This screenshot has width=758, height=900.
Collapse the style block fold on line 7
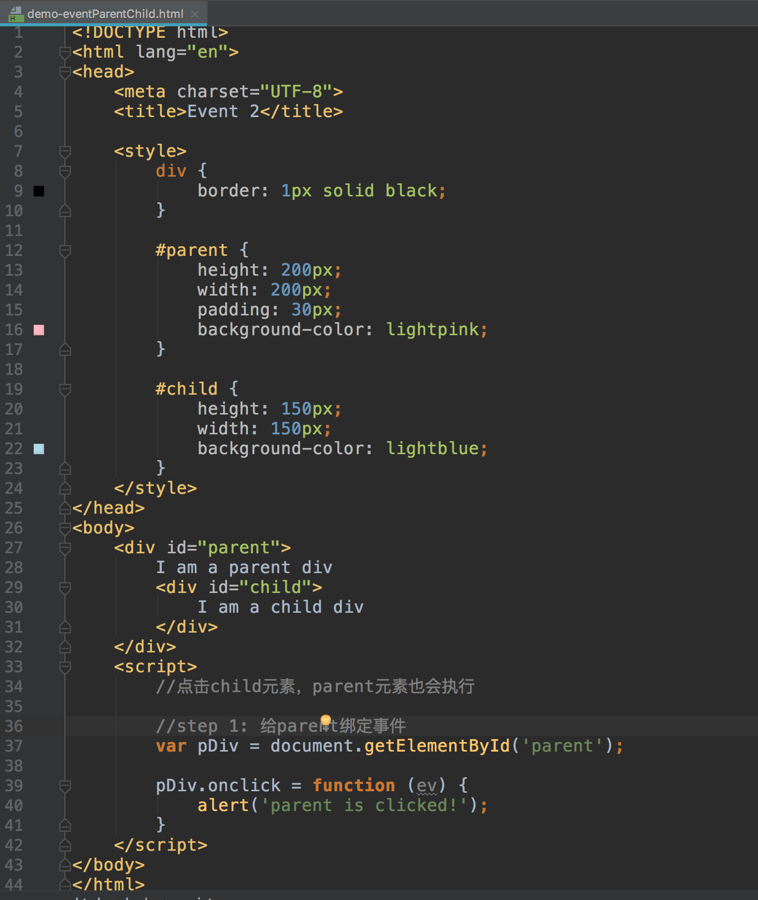click(65, 152)
